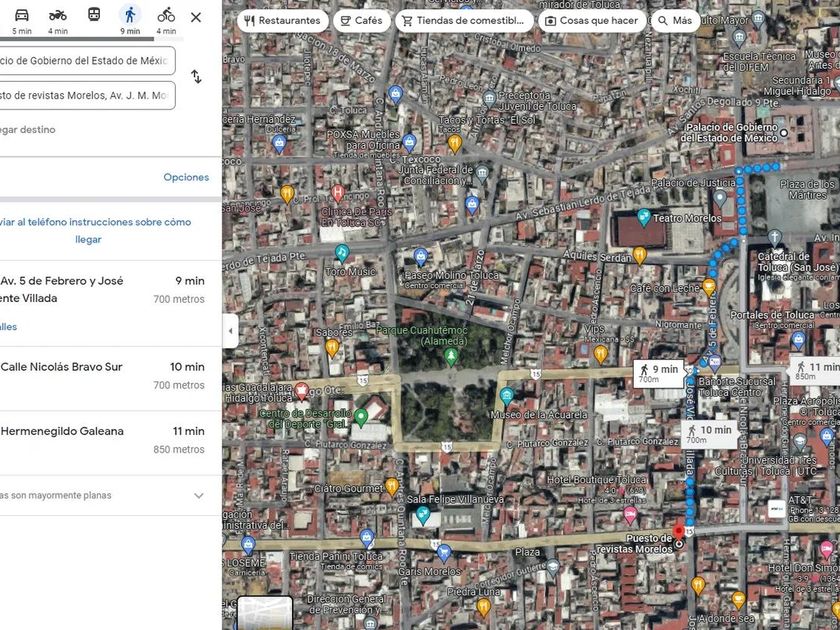
Task: Open route Opciones link
Action: tap(186, 177)
